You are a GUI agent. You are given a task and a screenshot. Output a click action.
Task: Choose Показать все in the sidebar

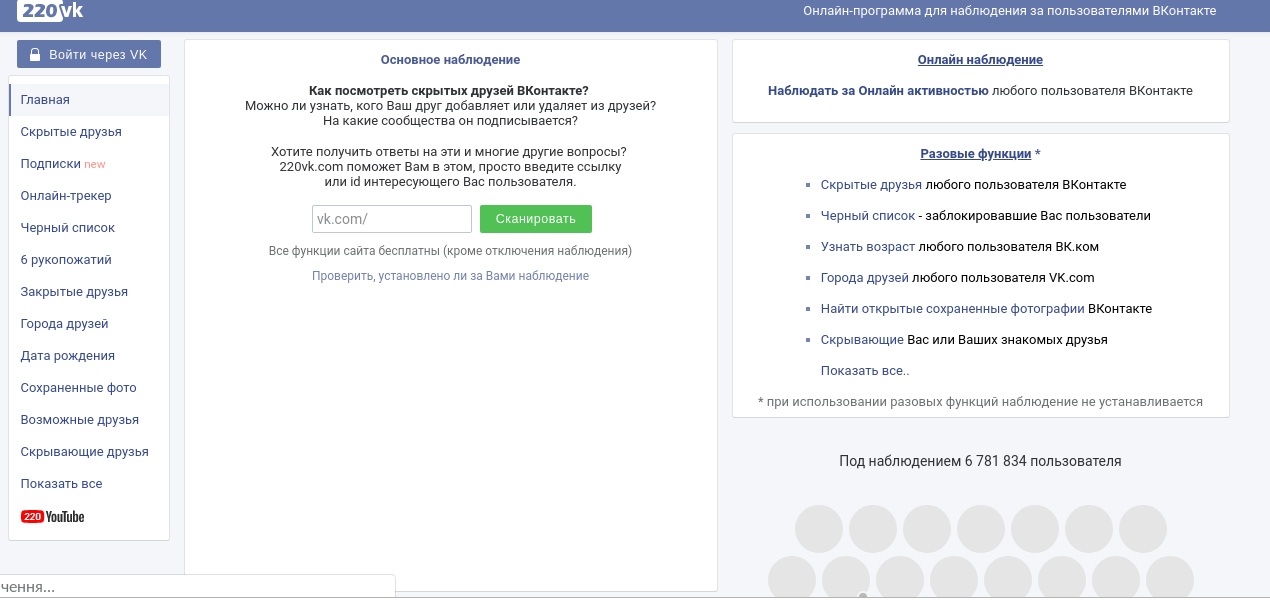click(x=89, y=484)
